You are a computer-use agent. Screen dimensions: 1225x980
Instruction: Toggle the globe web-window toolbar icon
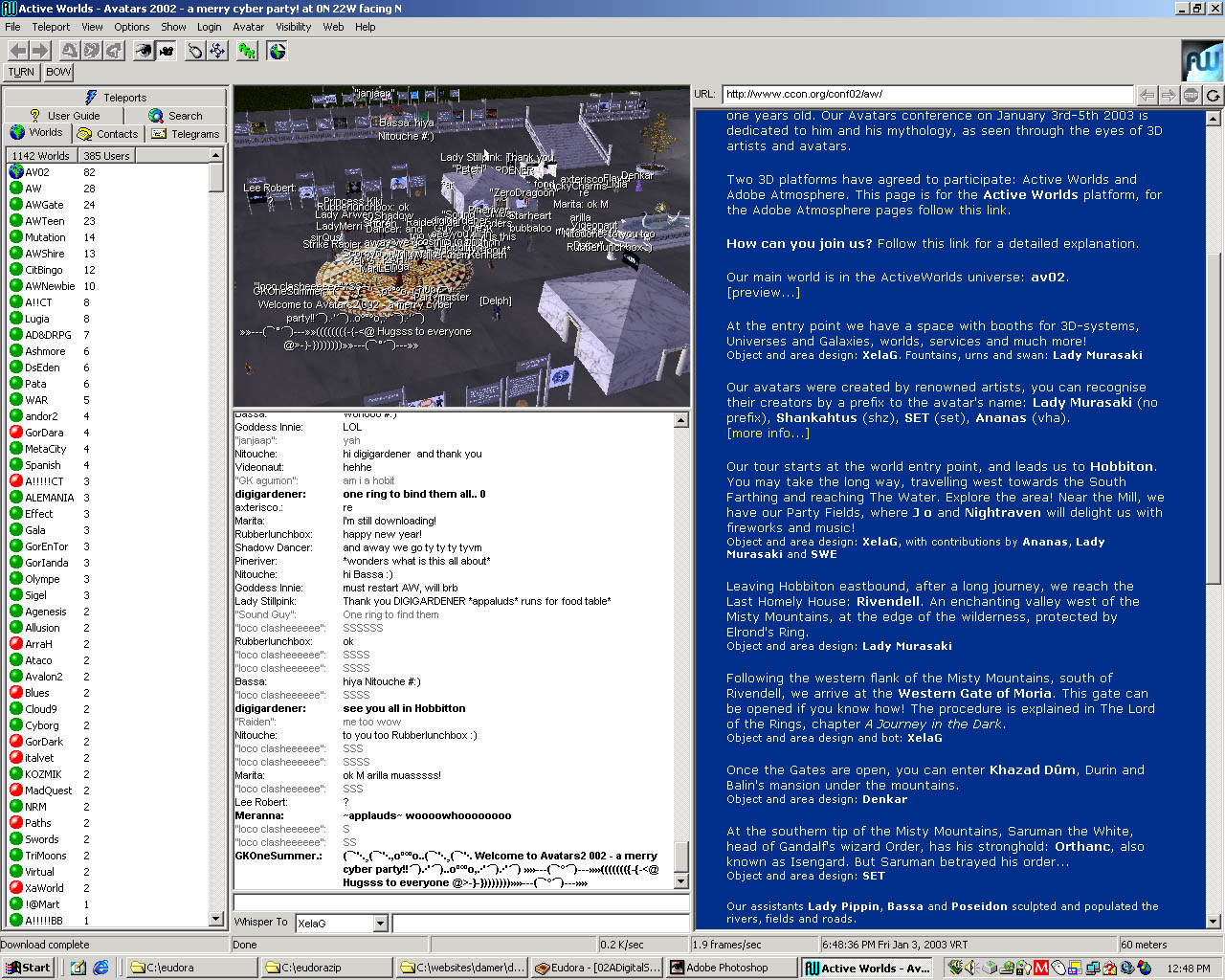coord(278,51)
